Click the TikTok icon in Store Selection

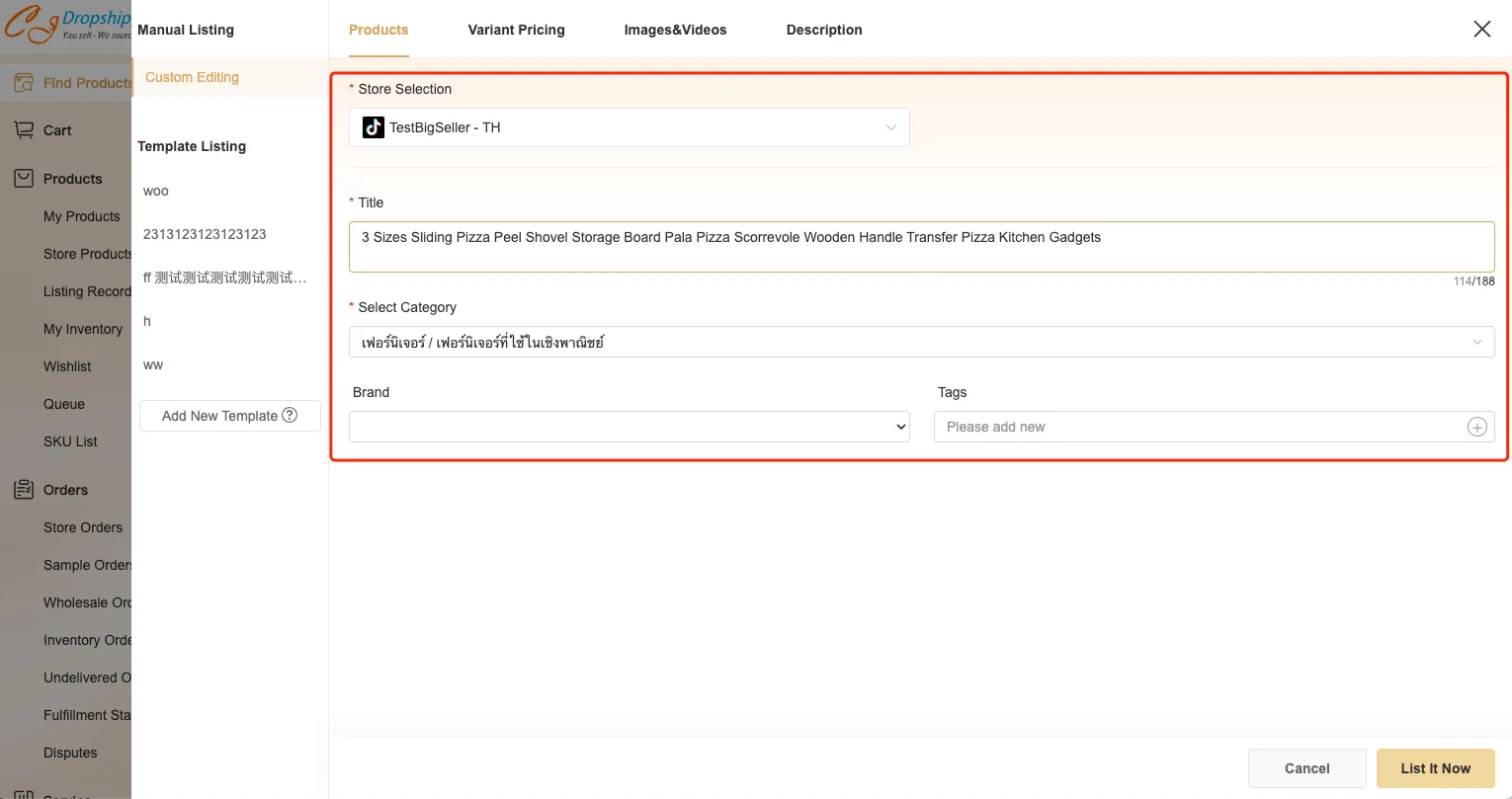(x=374, y=127)
